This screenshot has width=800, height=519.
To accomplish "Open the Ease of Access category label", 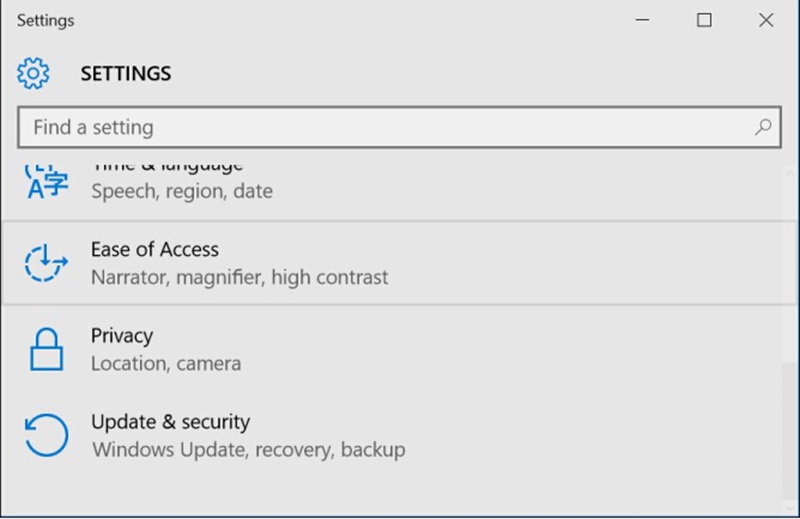I will coord(154,249).
